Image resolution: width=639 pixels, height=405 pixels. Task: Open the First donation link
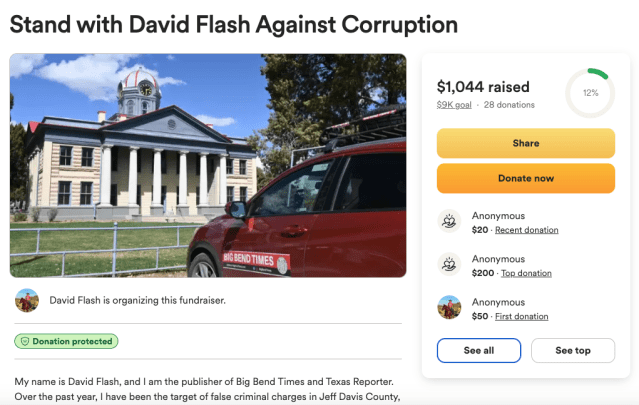(x=522, y=316)
